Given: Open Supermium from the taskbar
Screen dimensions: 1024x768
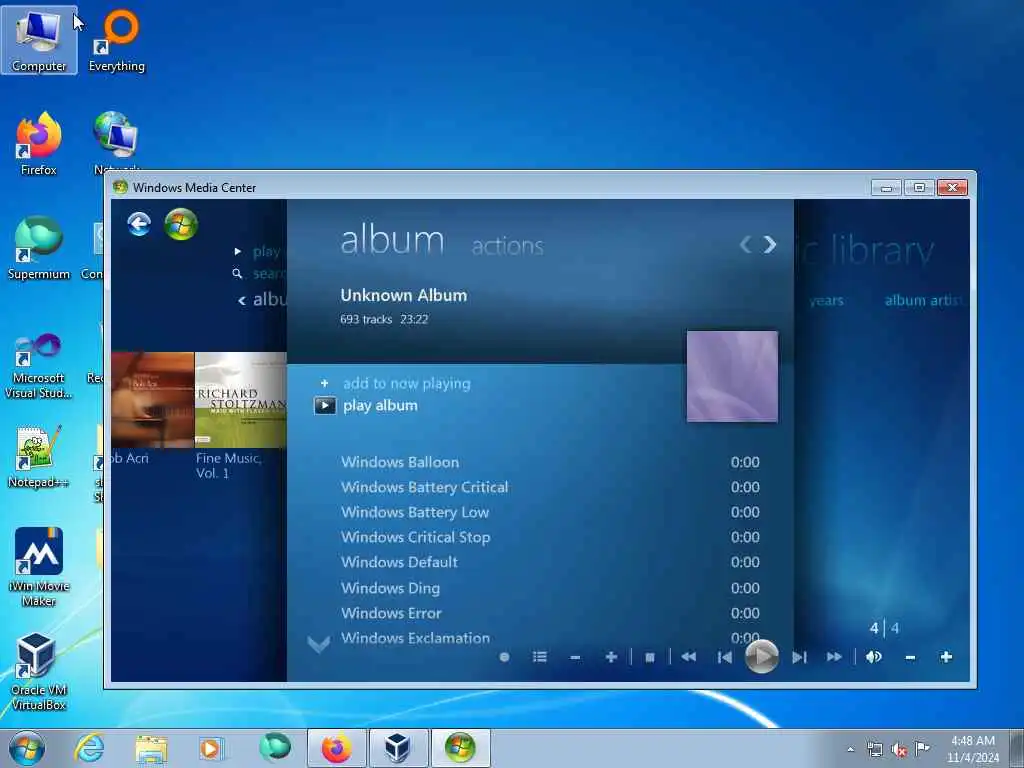Looking at the screenshot, I should tap(275, 748).
